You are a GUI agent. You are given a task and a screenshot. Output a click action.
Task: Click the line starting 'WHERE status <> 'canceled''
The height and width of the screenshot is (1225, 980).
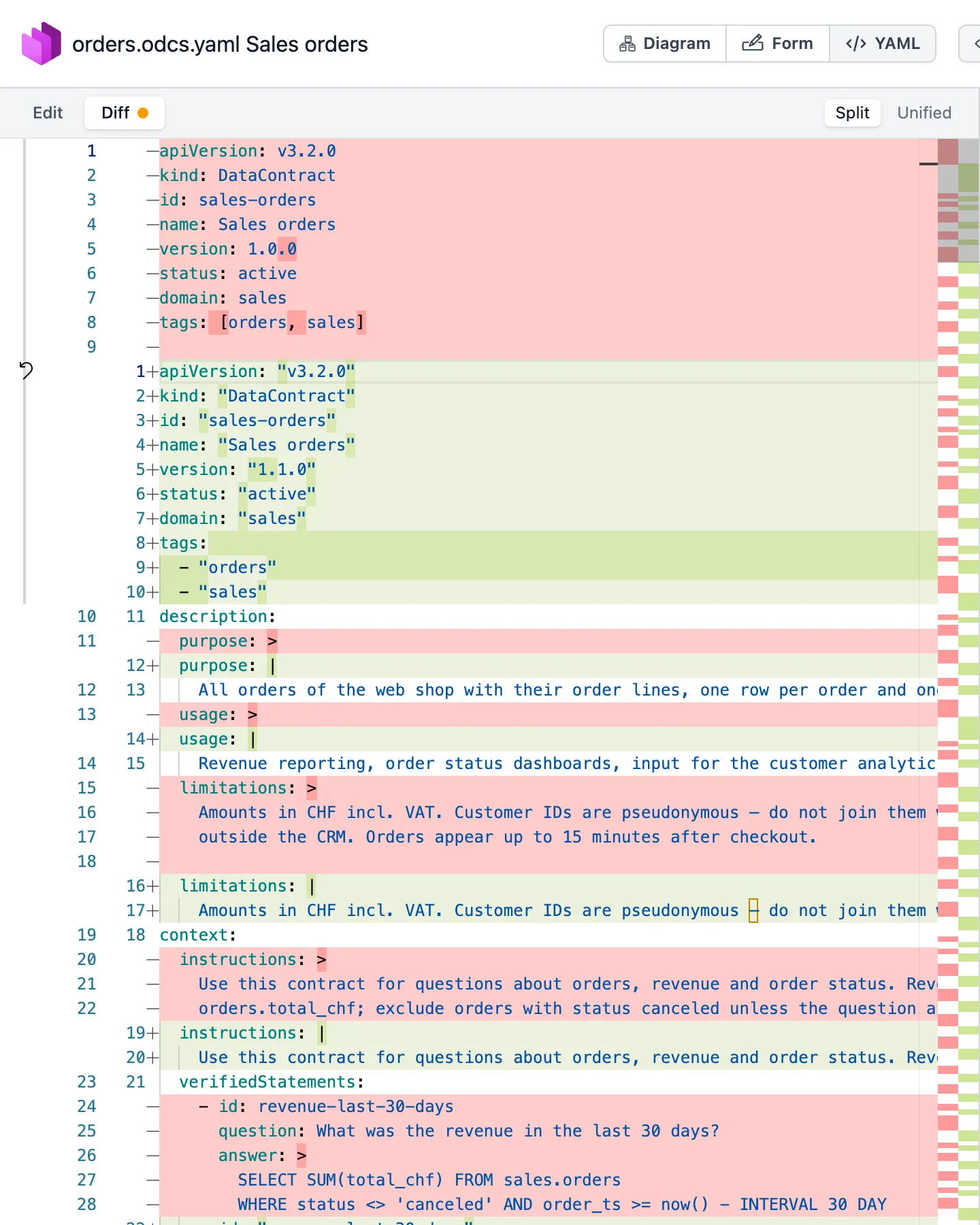[x=549, y=1205]
